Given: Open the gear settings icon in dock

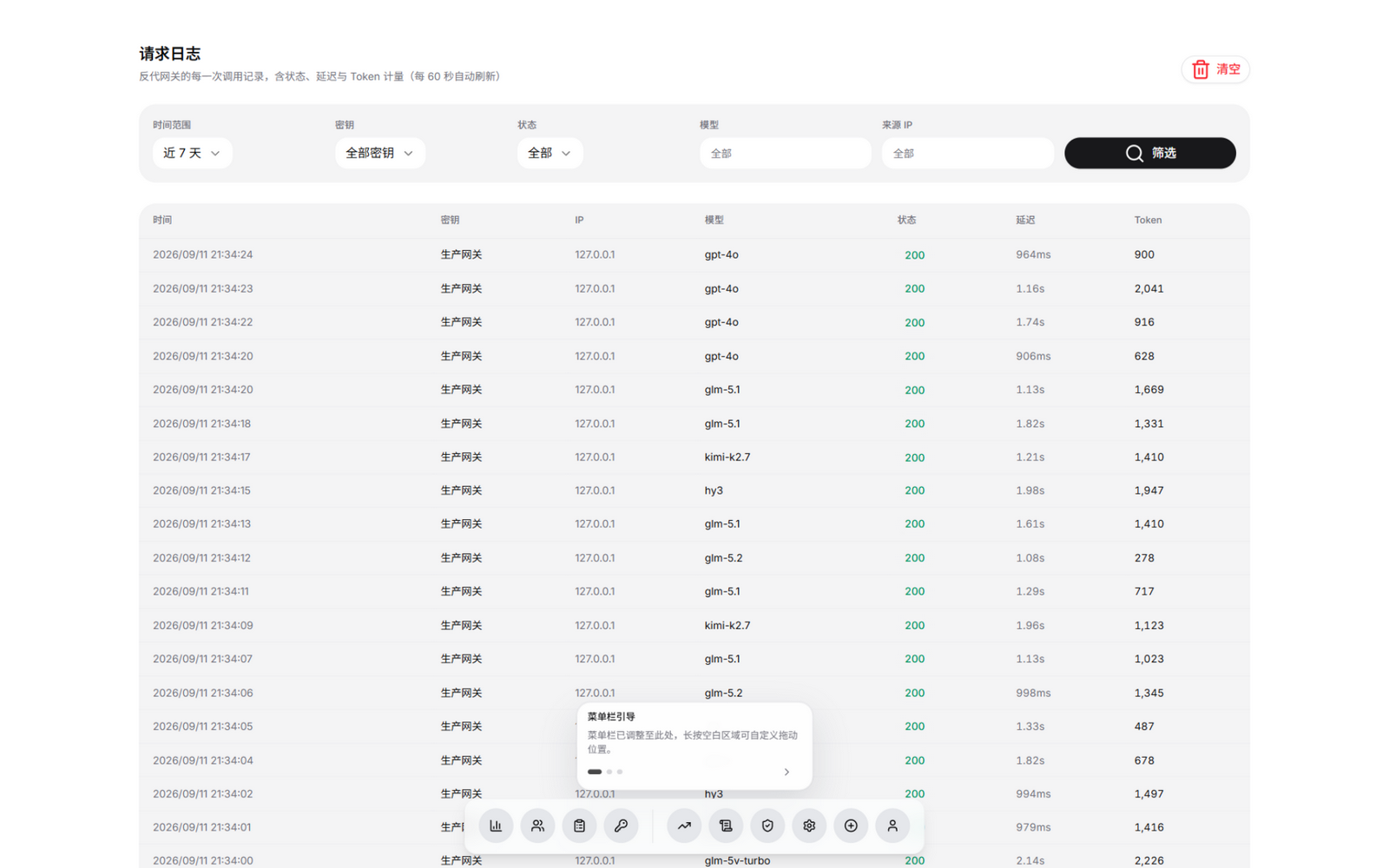Looking at the screenshot, I should (x=809, y=825).
